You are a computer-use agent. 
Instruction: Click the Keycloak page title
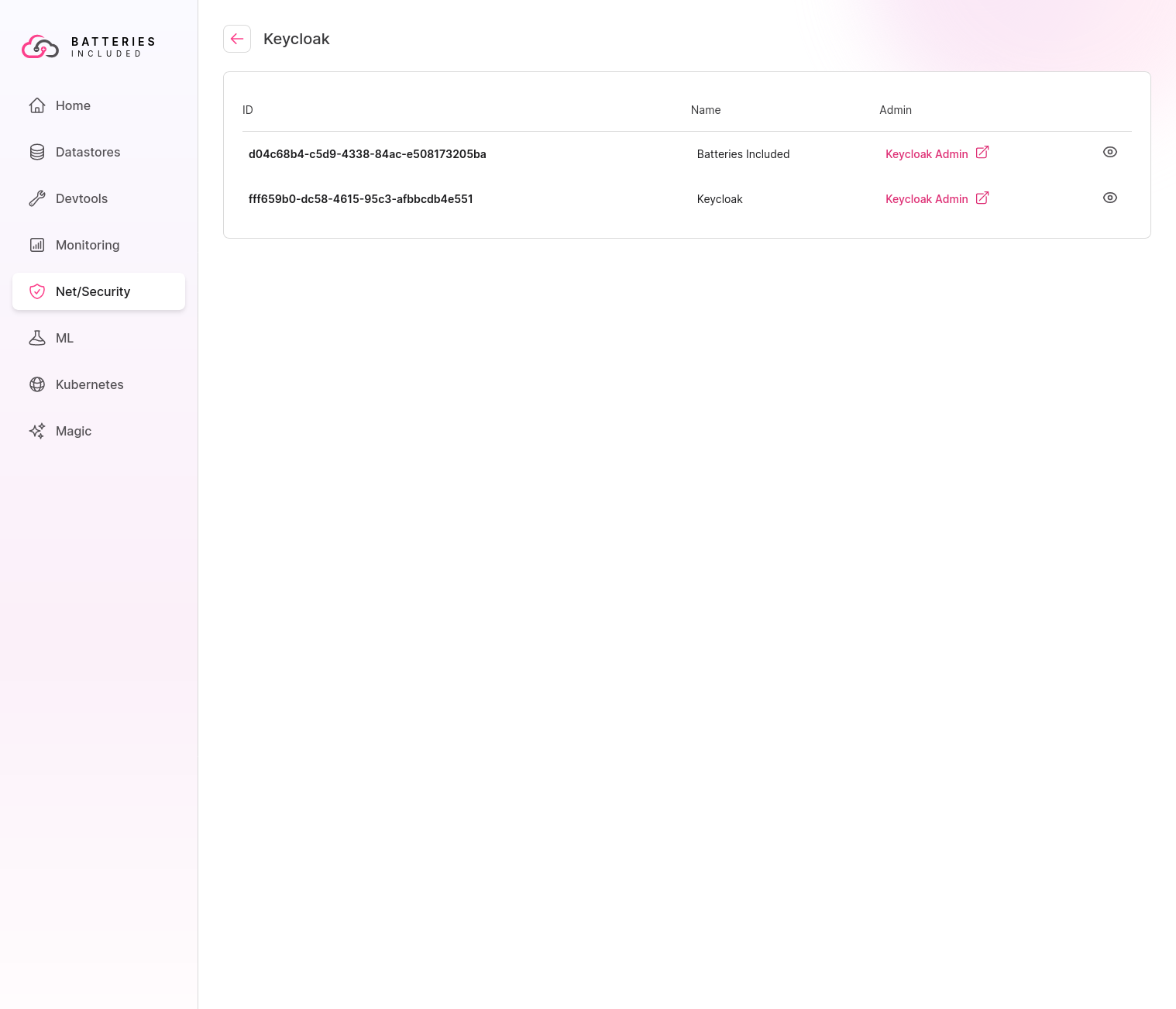coord(297,39)
